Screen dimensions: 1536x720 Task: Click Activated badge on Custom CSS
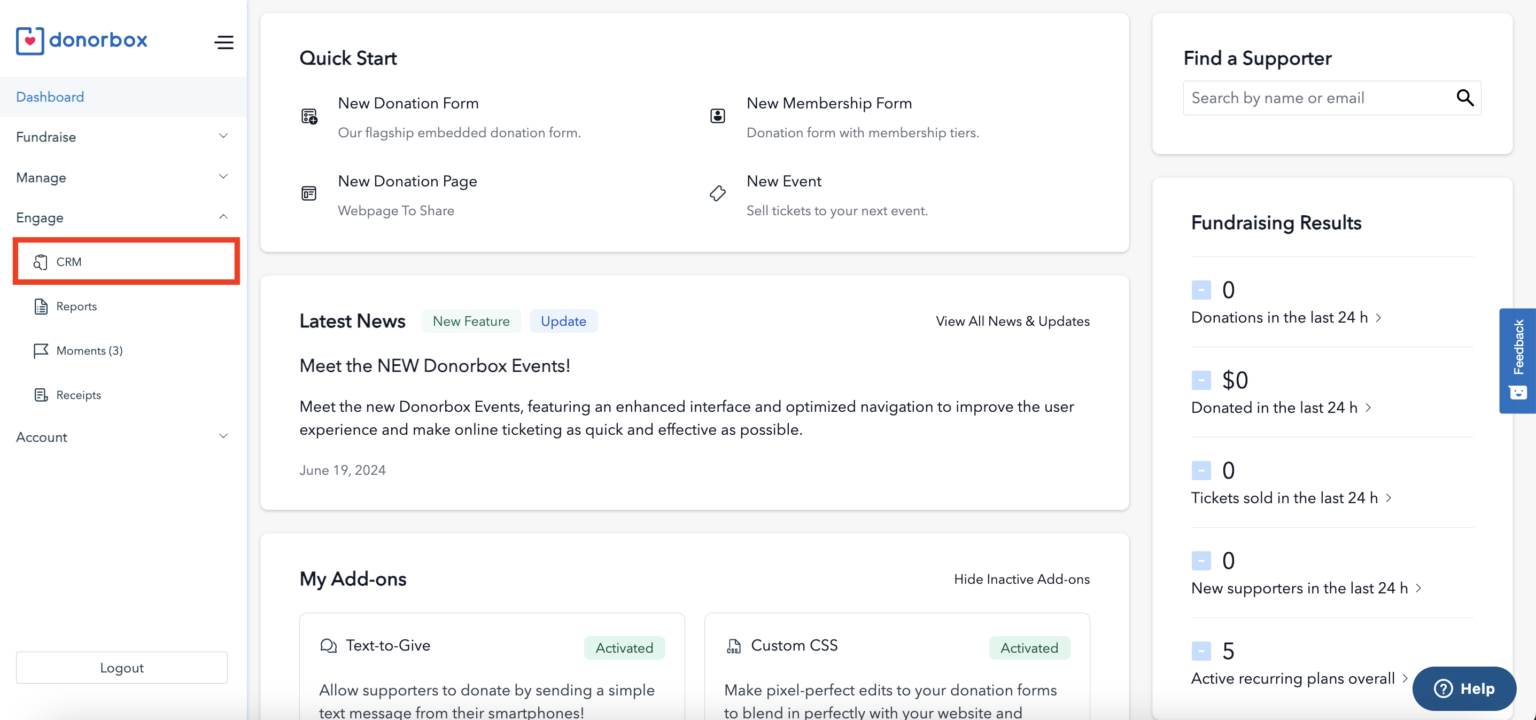coord(1029,648)
